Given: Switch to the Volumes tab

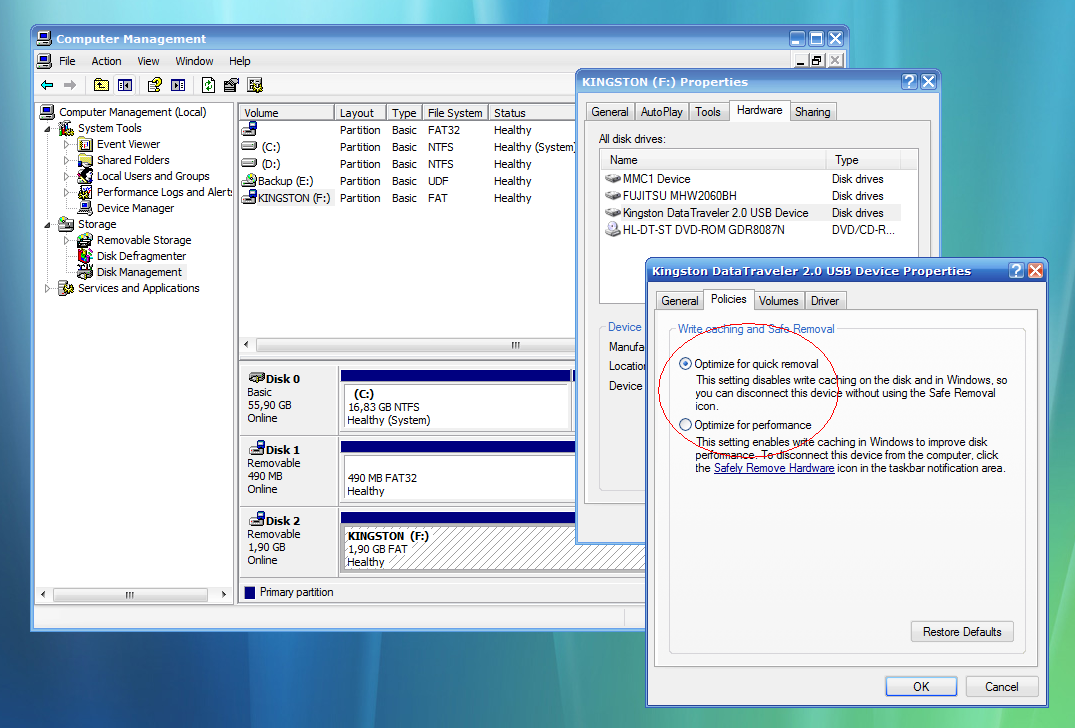Looking at the screenshot, I should (x=778, y=300).
